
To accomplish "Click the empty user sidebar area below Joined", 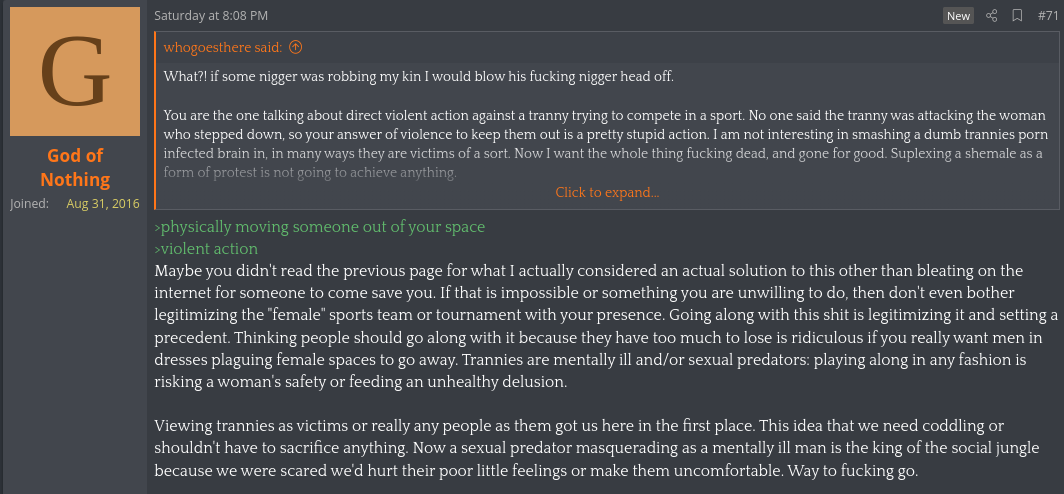I will click(x=73, y=353).
